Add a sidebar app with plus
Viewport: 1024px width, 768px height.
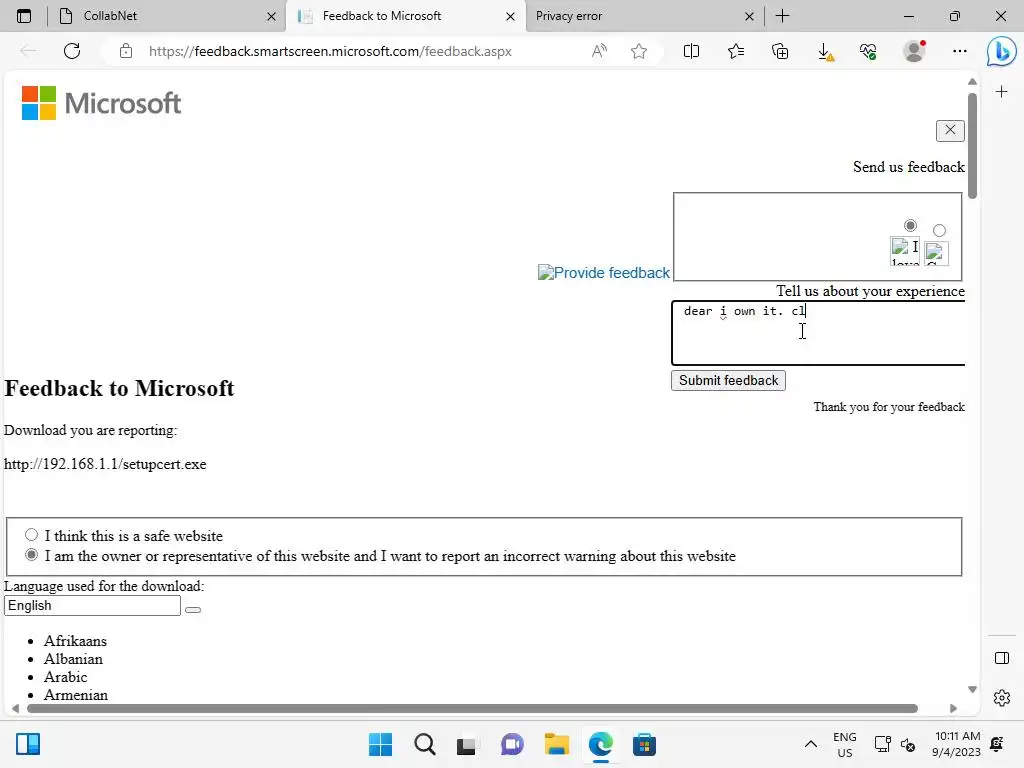pos(1001,92)
